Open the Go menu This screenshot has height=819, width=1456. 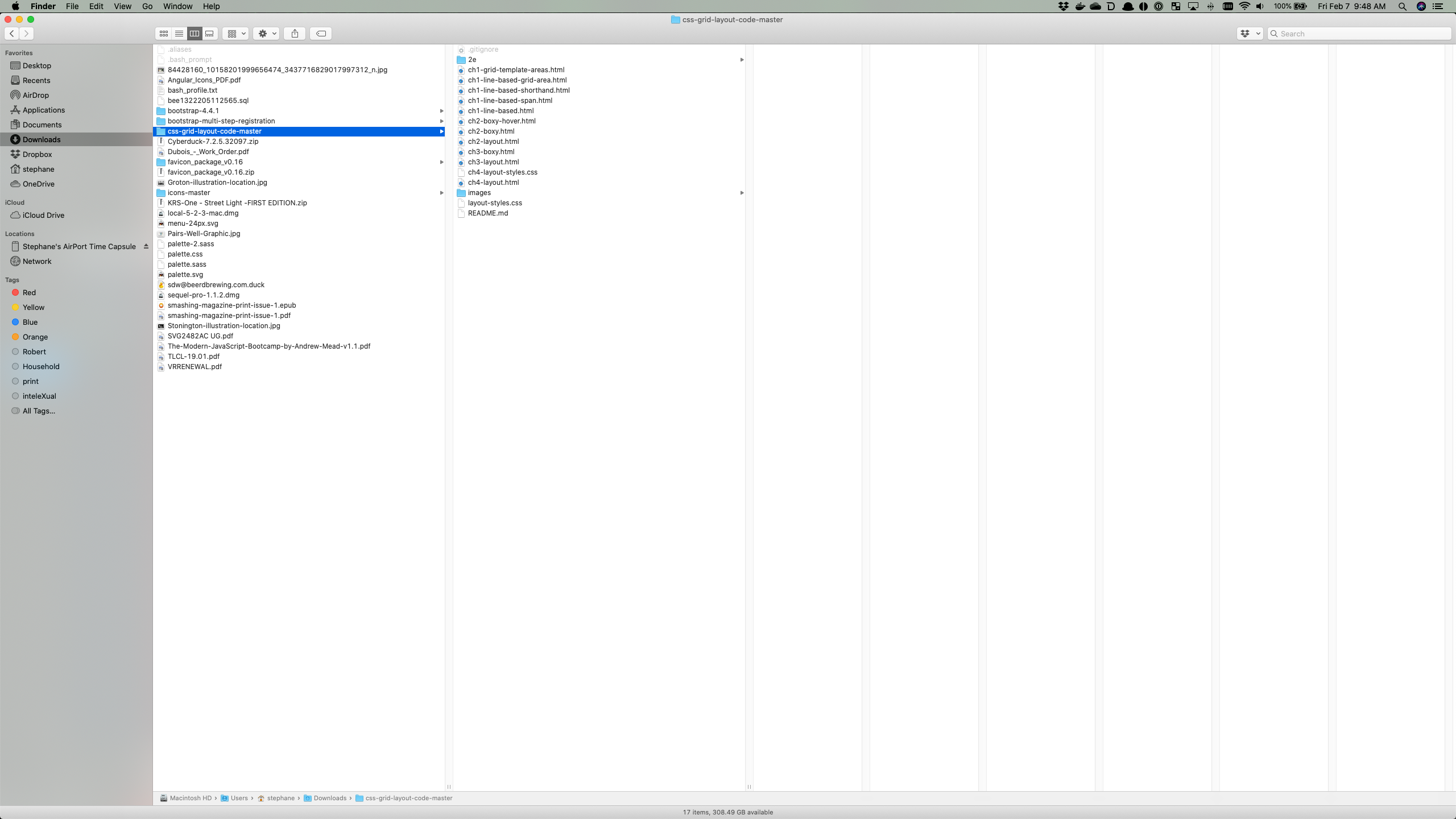tap(147, 6)
